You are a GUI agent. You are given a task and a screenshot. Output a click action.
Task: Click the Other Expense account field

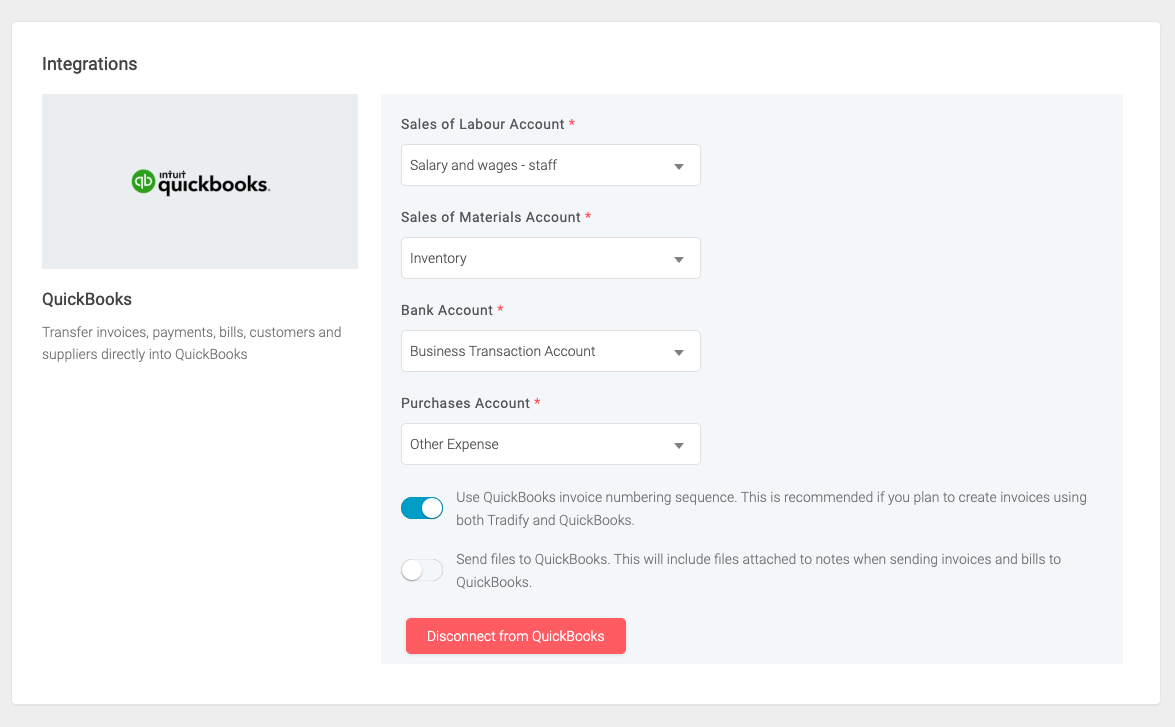pos(550,443)
